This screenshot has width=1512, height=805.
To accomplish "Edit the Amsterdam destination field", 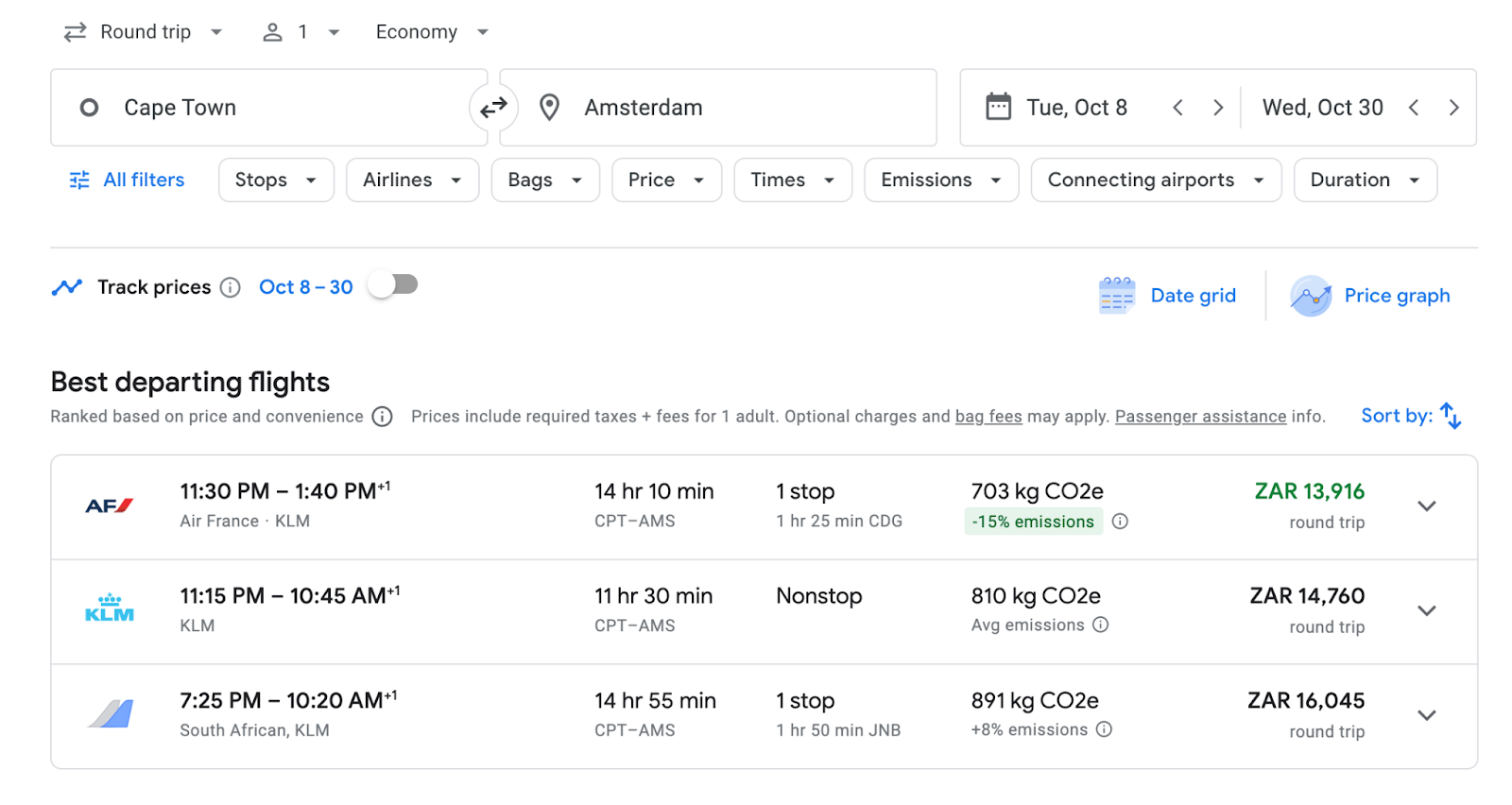I will pyautogui.click(x=718, y=108).
